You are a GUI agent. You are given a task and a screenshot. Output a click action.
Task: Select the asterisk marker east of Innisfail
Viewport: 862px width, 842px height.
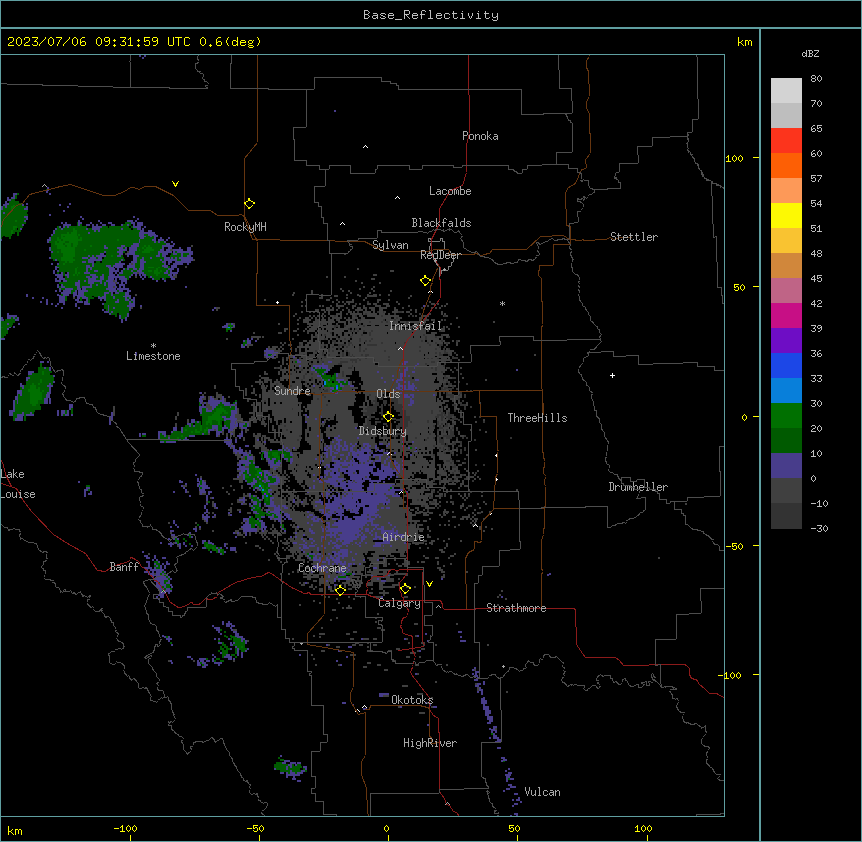pos(502,303)
